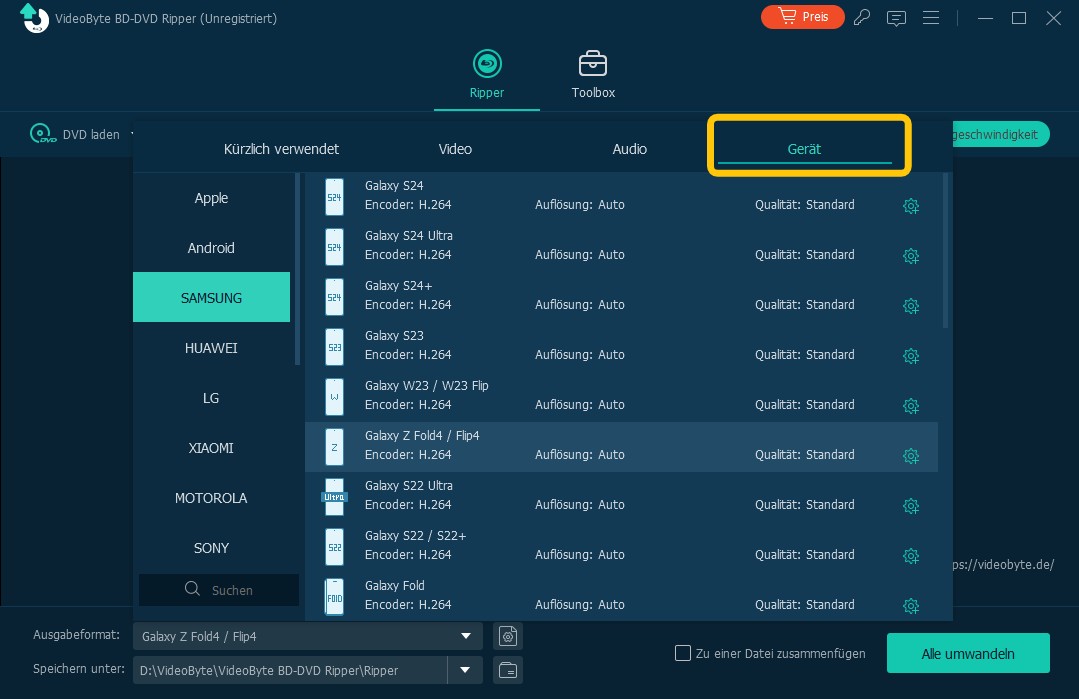Select XIAOMI device category

coord(211,448)
